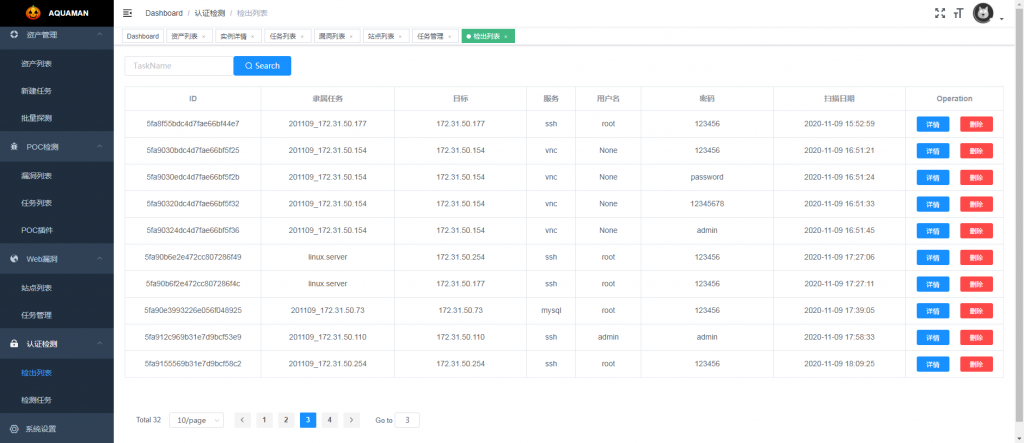Click the mysql service cell
The height and width of the screenshot is (443, 1024).
(551, 310)
